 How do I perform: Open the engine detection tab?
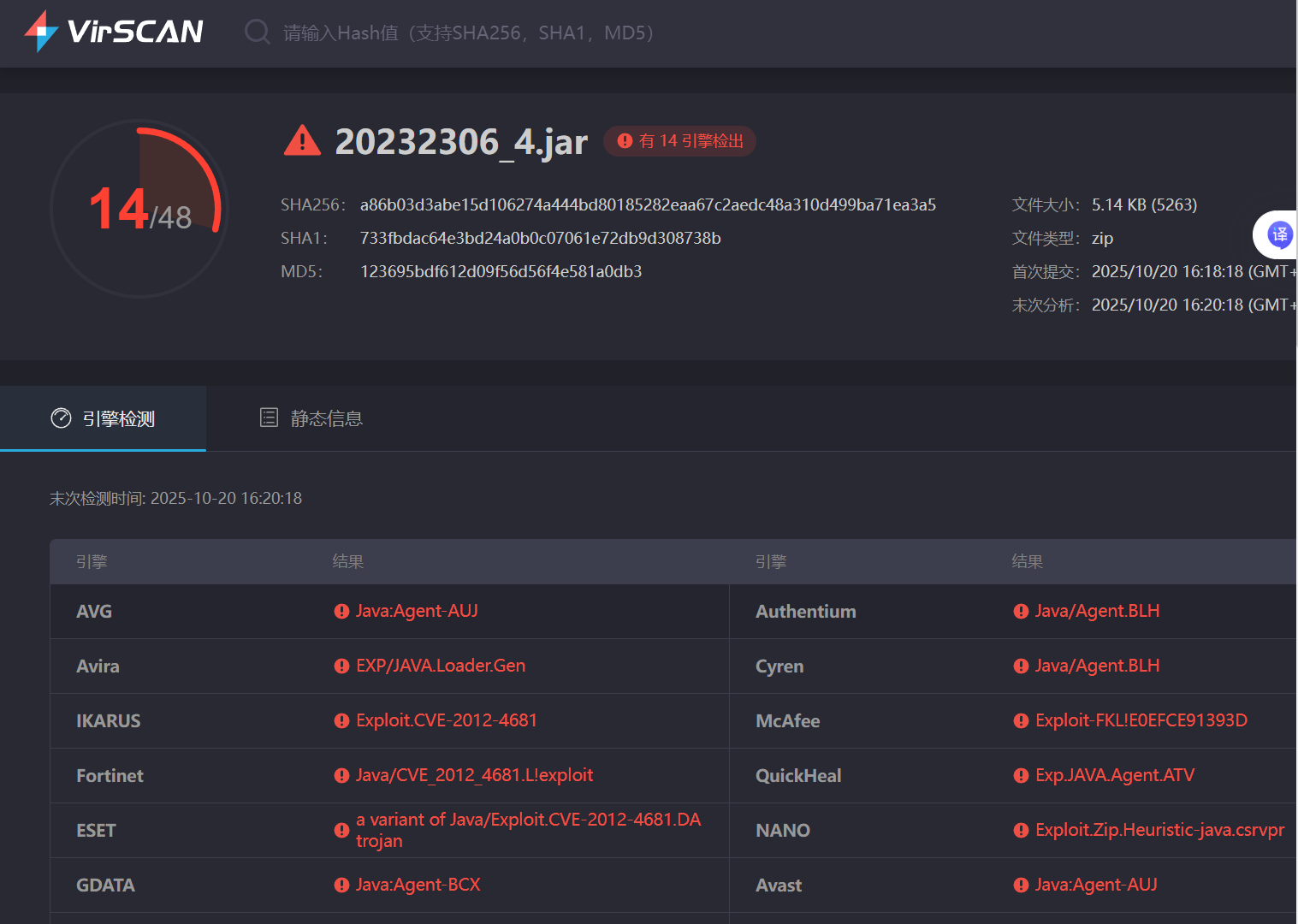point(103,418)
